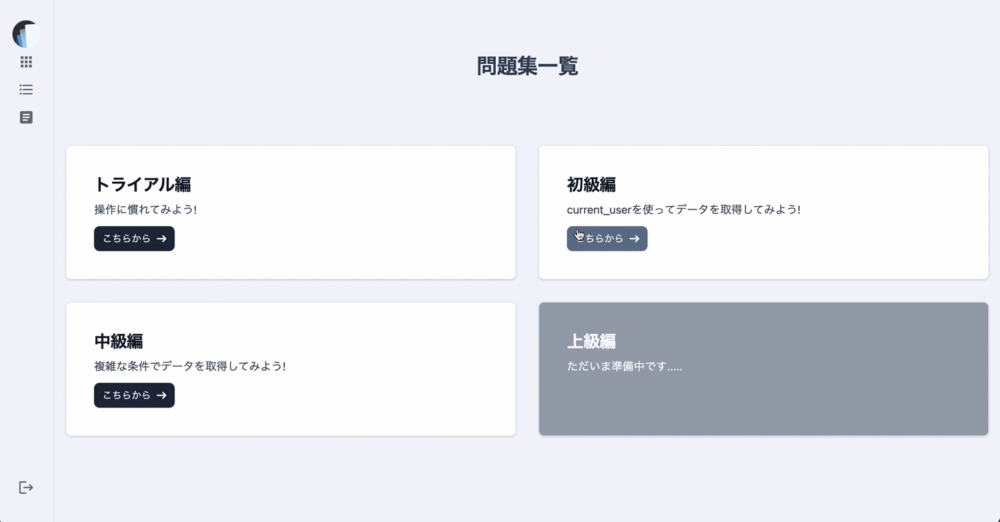Click the current_user description text

(x=684, y=209)
